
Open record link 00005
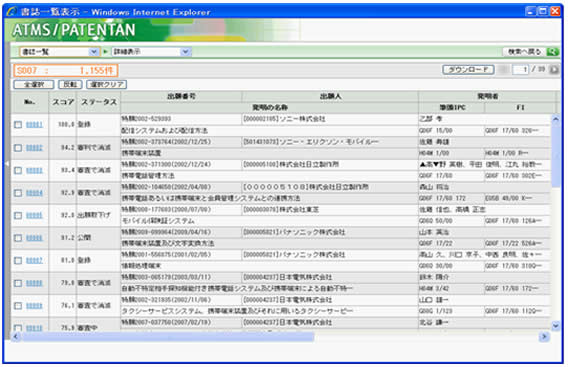coord(34,215)
